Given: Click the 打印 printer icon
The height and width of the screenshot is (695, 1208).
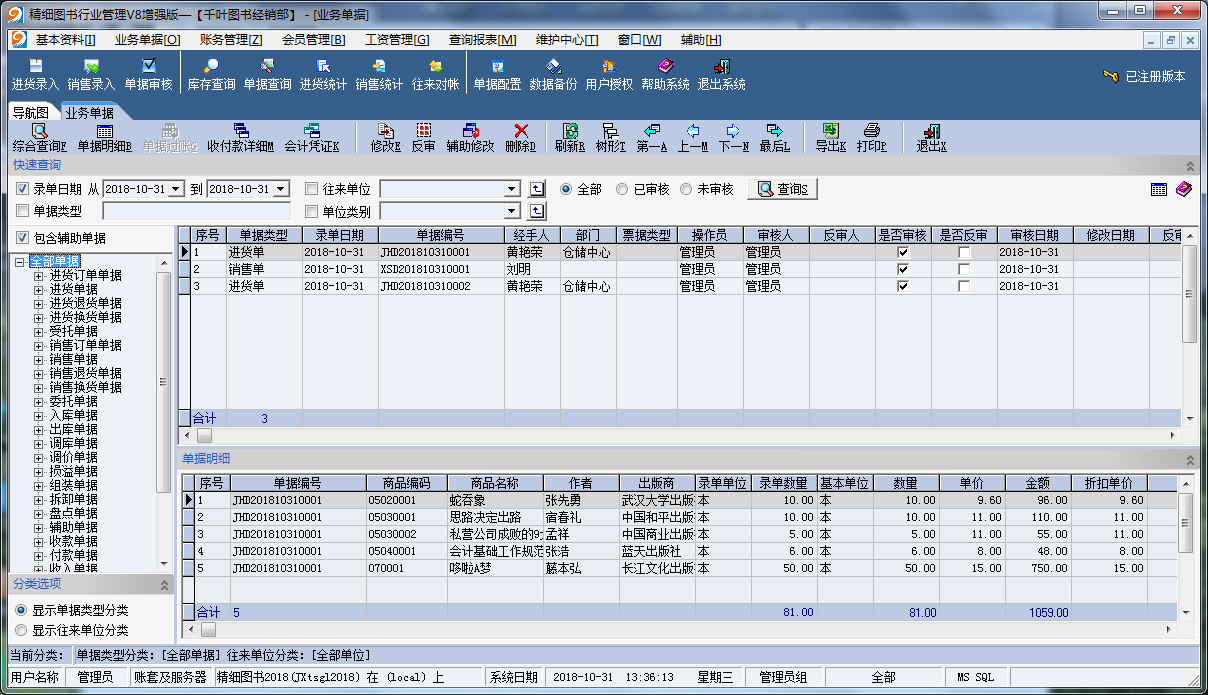Looking at the screenshot, I should [x=871, y=138].
